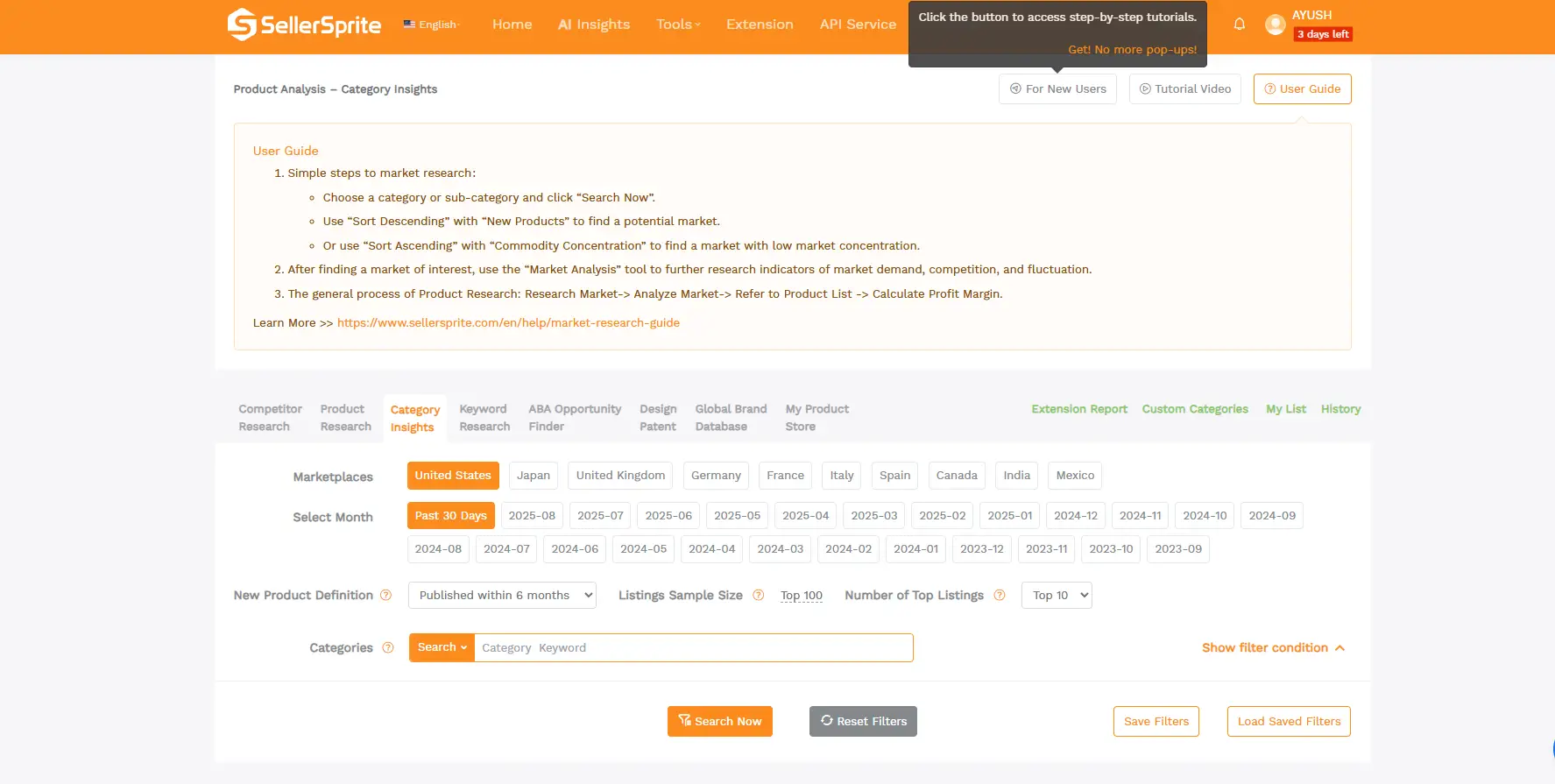The height and width of the screenshot is (784, 1555).
Task: Click the Save Filters button
Action: click(1156, 722)
